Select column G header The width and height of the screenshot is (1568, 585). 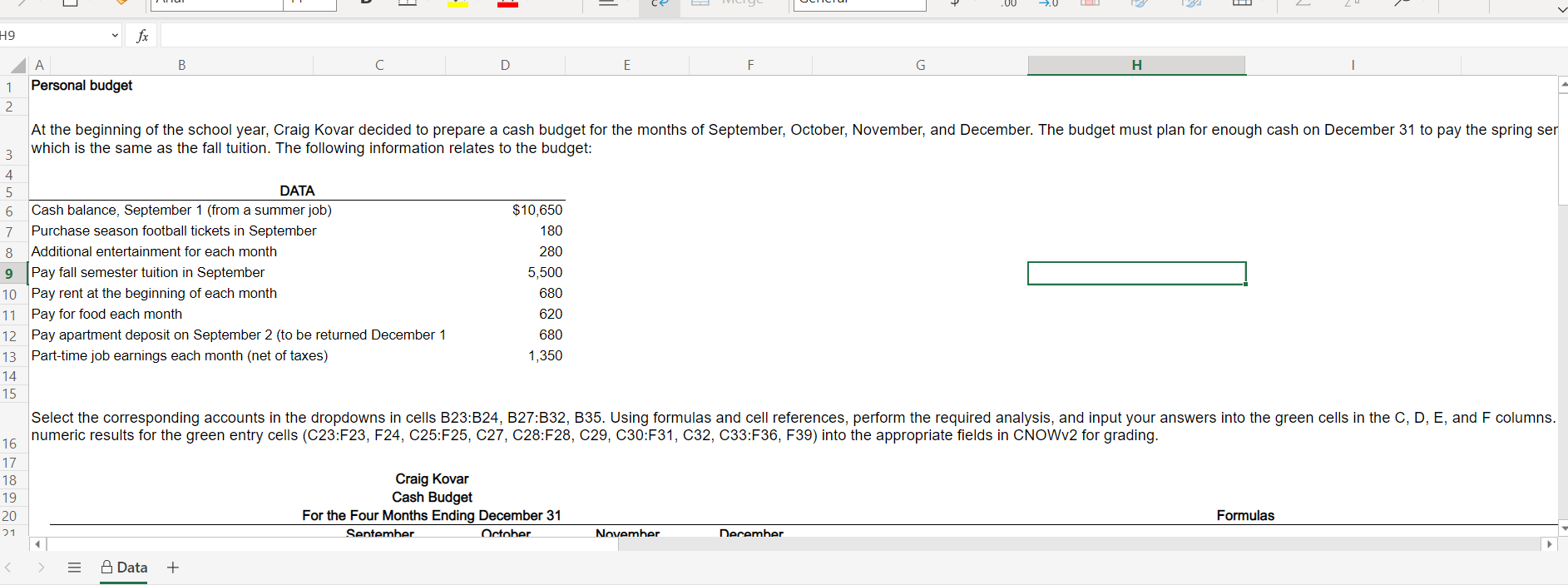(920, 65)
